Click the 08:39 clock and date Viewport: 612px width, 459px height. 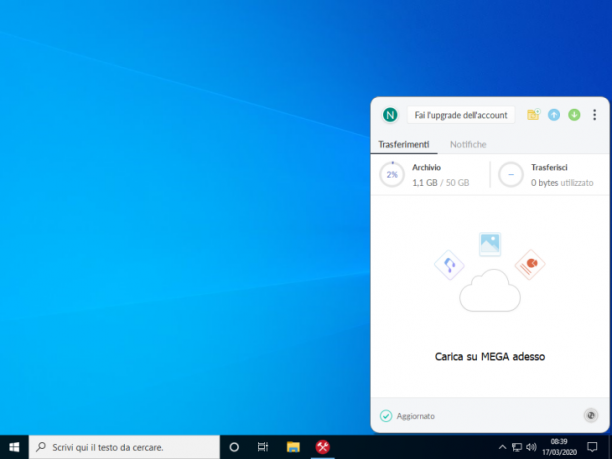coord(559,447)
